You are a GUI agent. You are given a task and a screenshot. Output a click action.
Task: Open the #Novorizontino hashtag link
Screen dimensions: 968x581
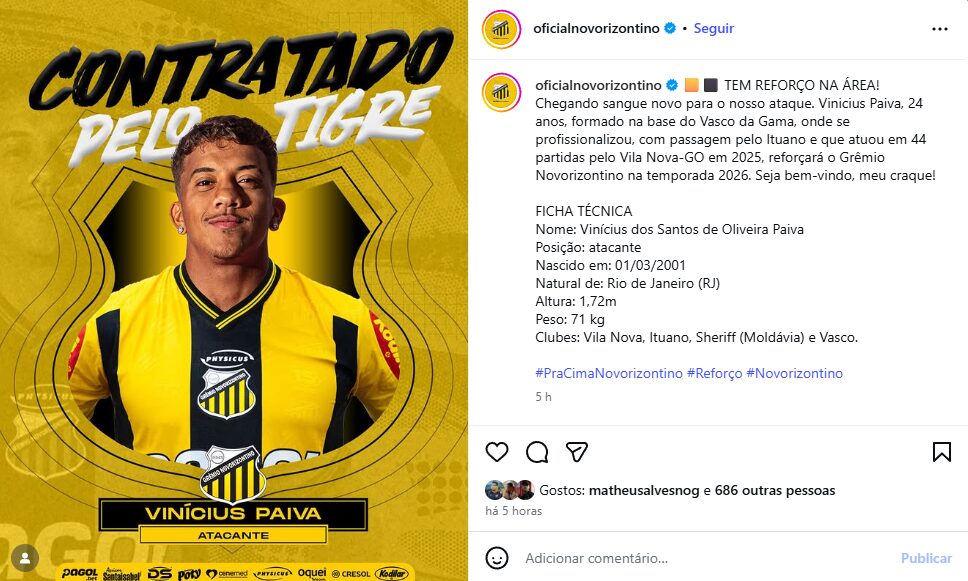(x=795, y=373)
